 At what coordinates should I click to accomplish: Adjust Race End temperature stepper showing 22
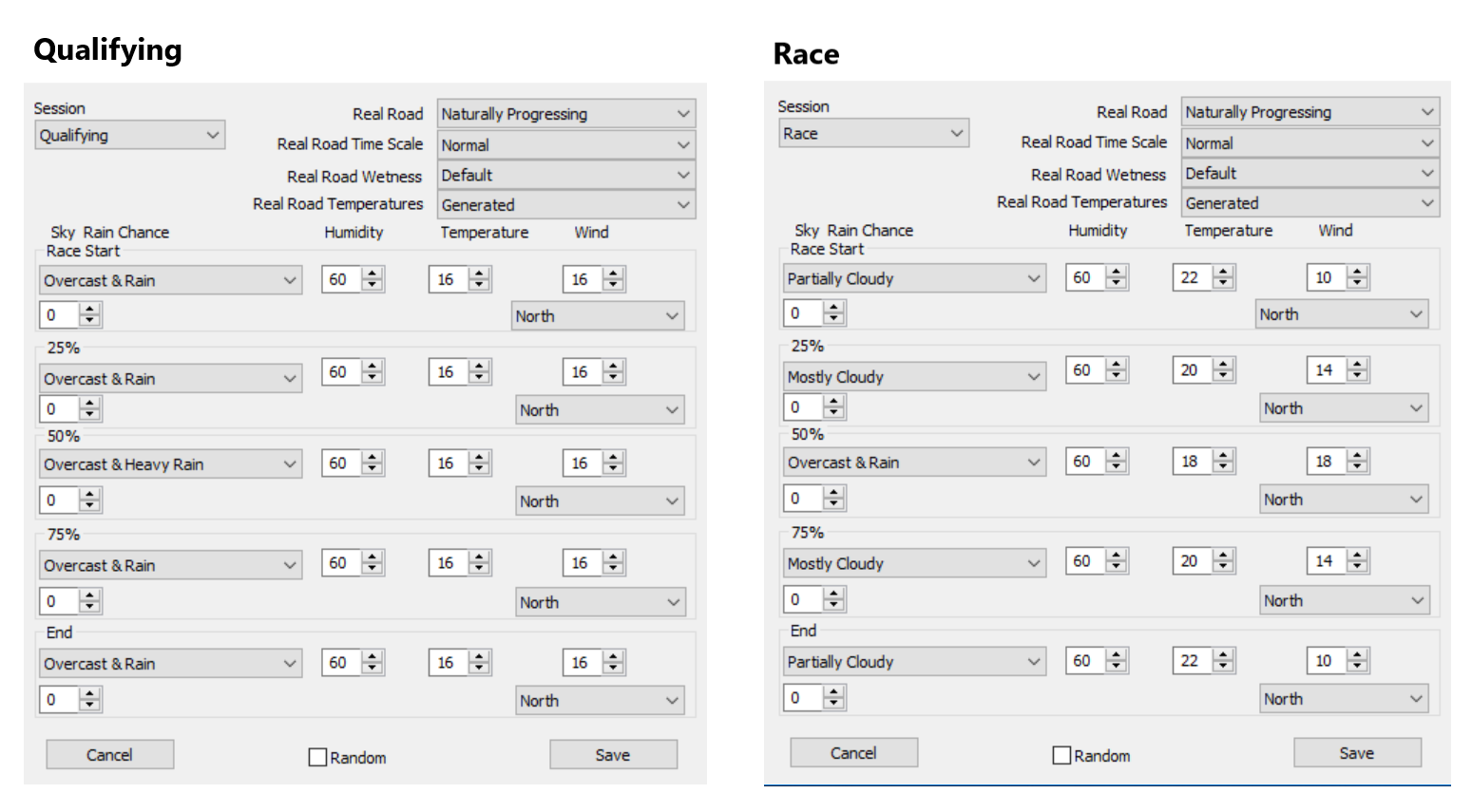click(1224, 660)
